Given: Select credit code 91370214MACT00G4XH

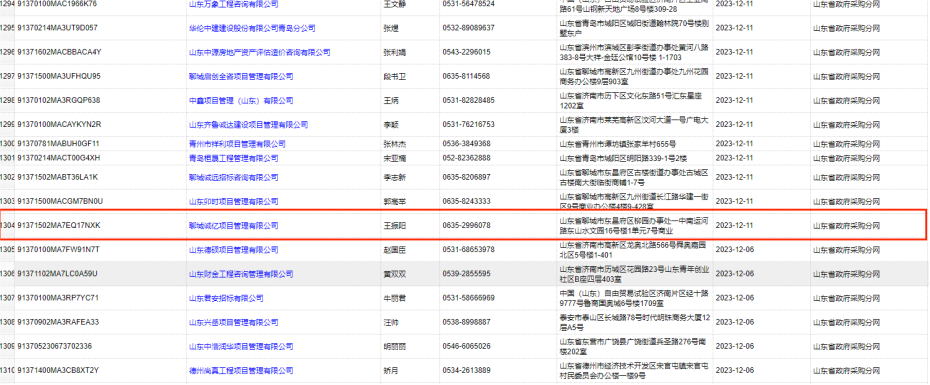Looking at the screenshot, I should pyautogui.click(x=59, y=158).
